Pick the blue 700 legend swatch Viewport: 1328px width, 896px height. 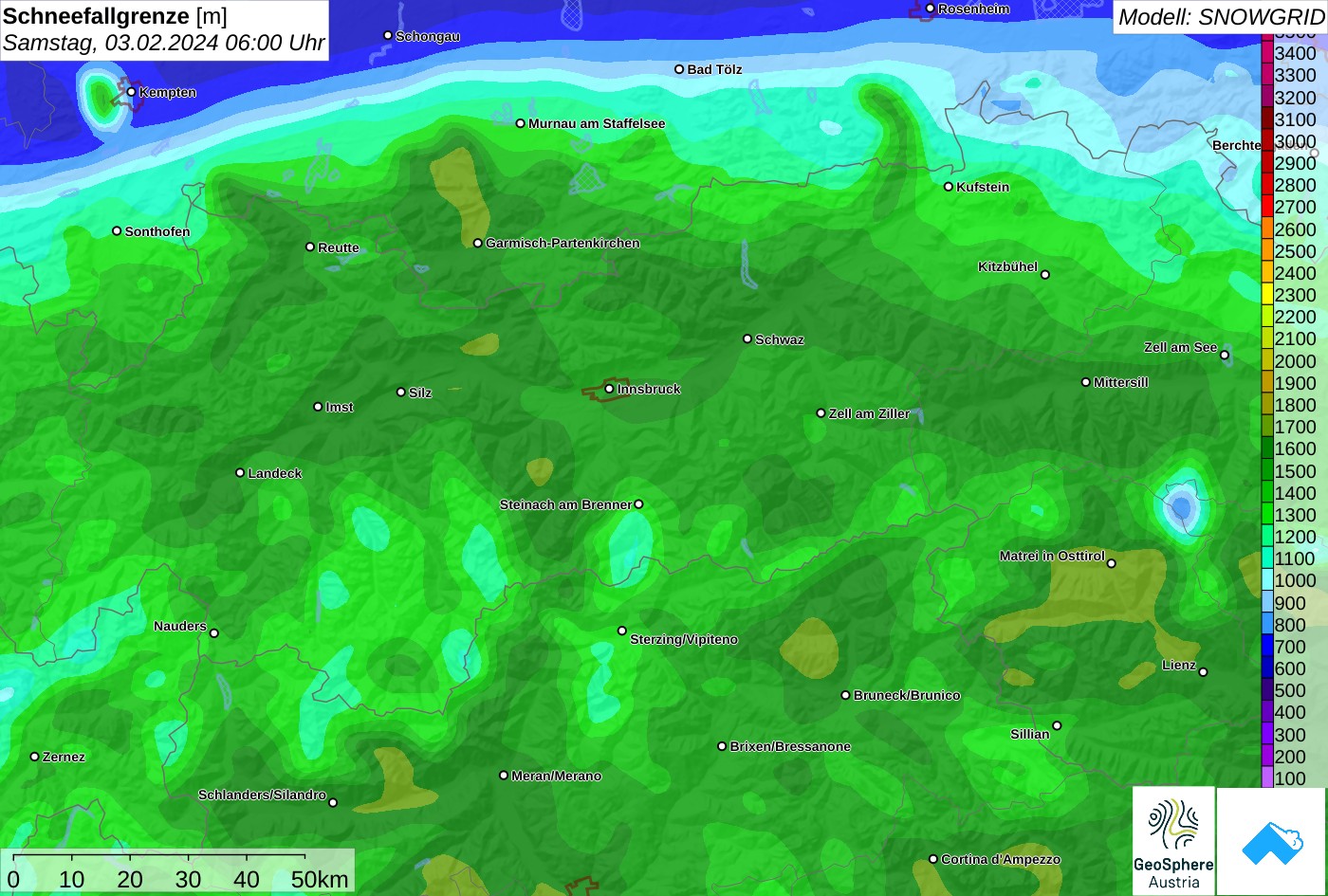[1266, 647]
